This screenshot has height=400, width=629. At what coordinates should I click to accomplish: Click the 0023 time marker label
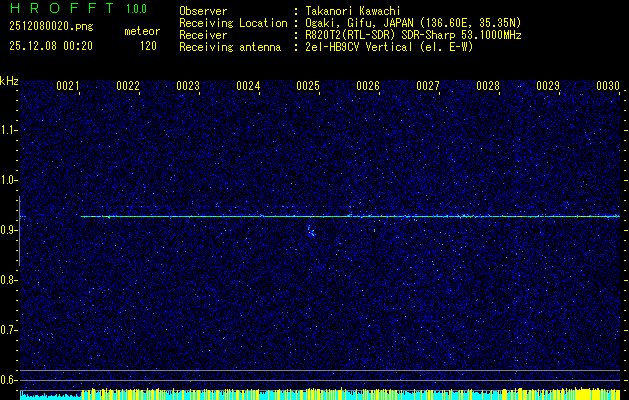[188, 86]
